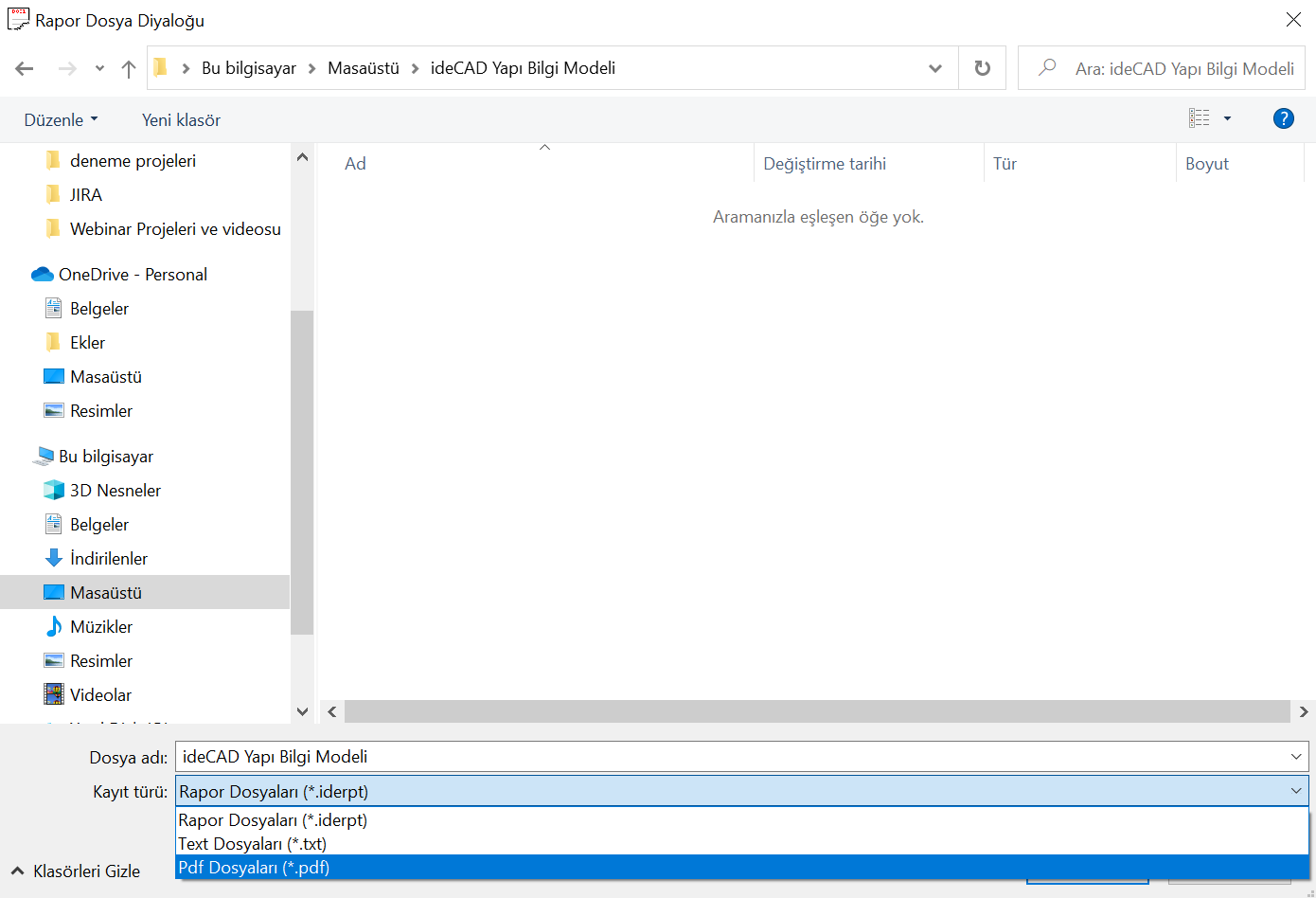Open the Düzenle menu
The height and width of the screenshot is (898, 1316).
[x=61, y=120]
